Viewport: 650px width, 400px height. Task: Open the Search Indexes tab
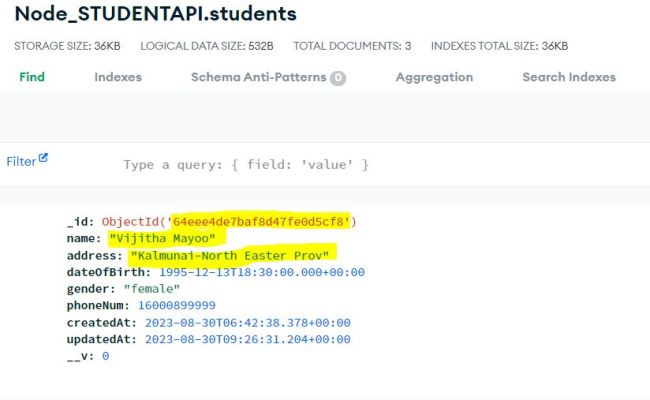569,77
